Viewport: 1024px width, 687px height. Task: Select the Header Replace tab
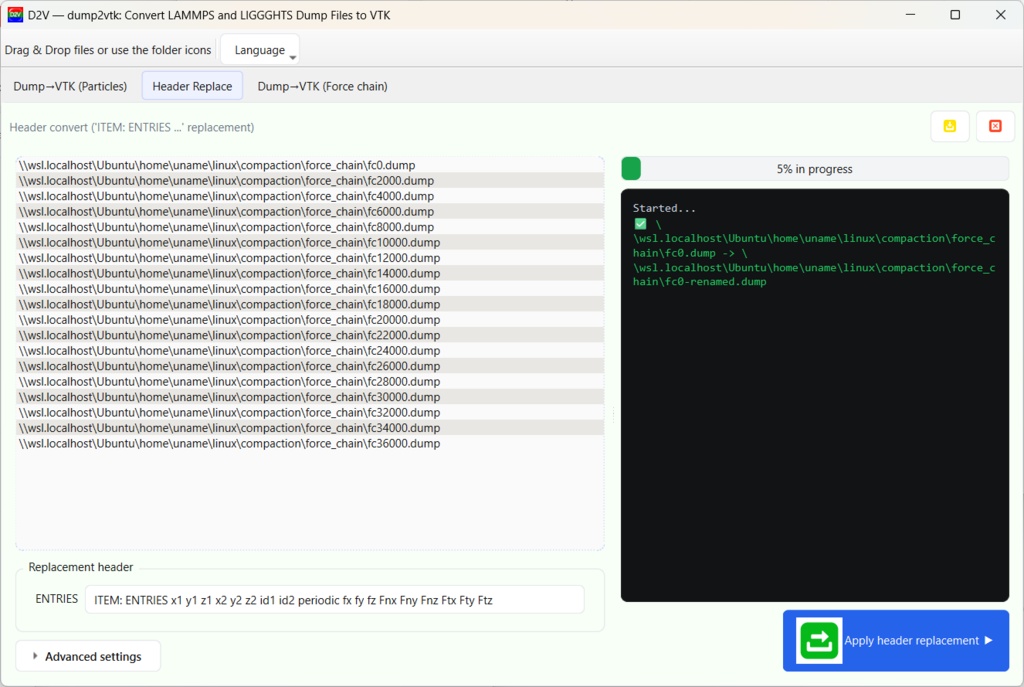point(192,86)
